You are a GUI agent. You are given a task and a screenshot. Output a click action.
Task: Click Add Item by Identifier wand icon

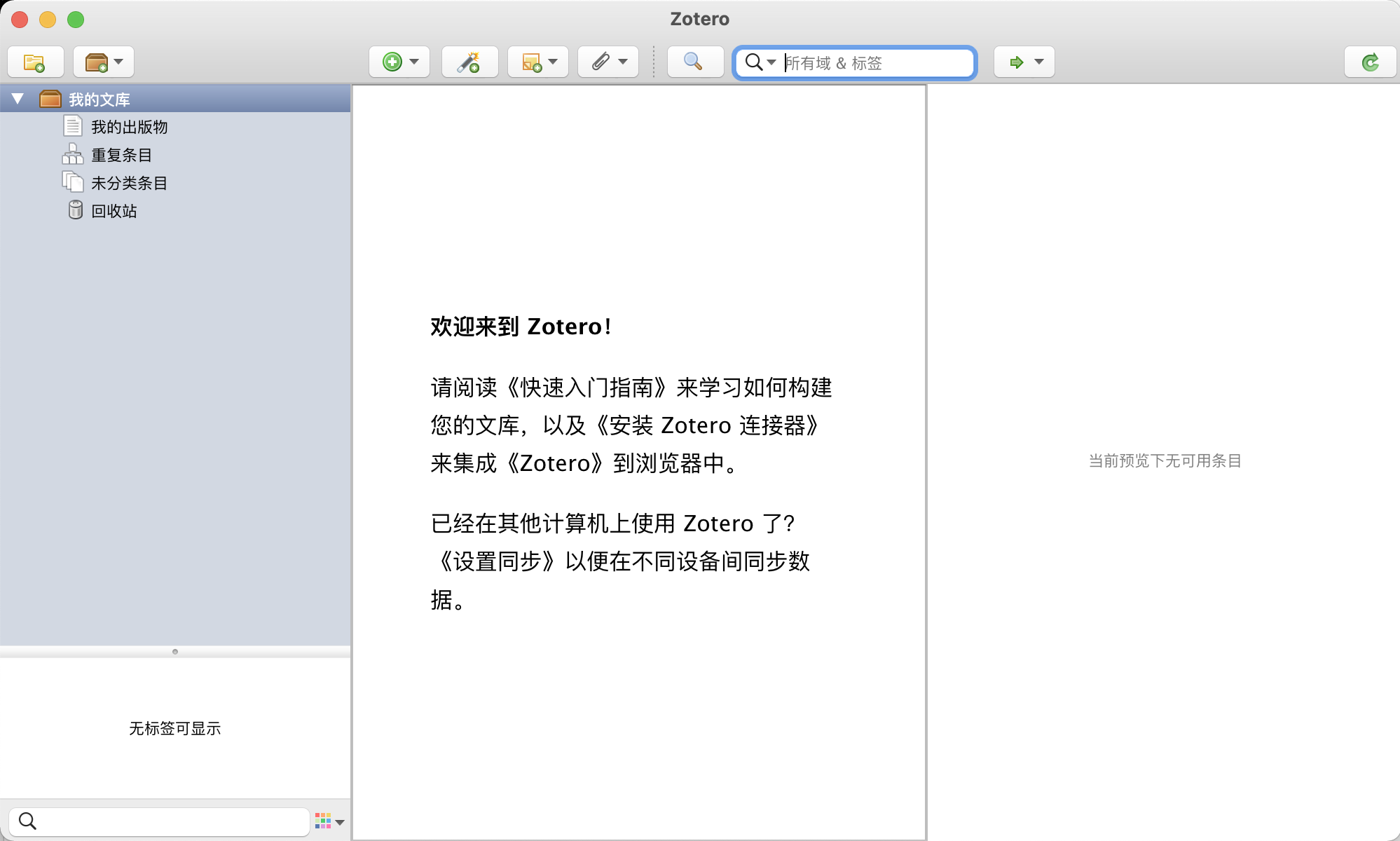click(x=469, y=62)
